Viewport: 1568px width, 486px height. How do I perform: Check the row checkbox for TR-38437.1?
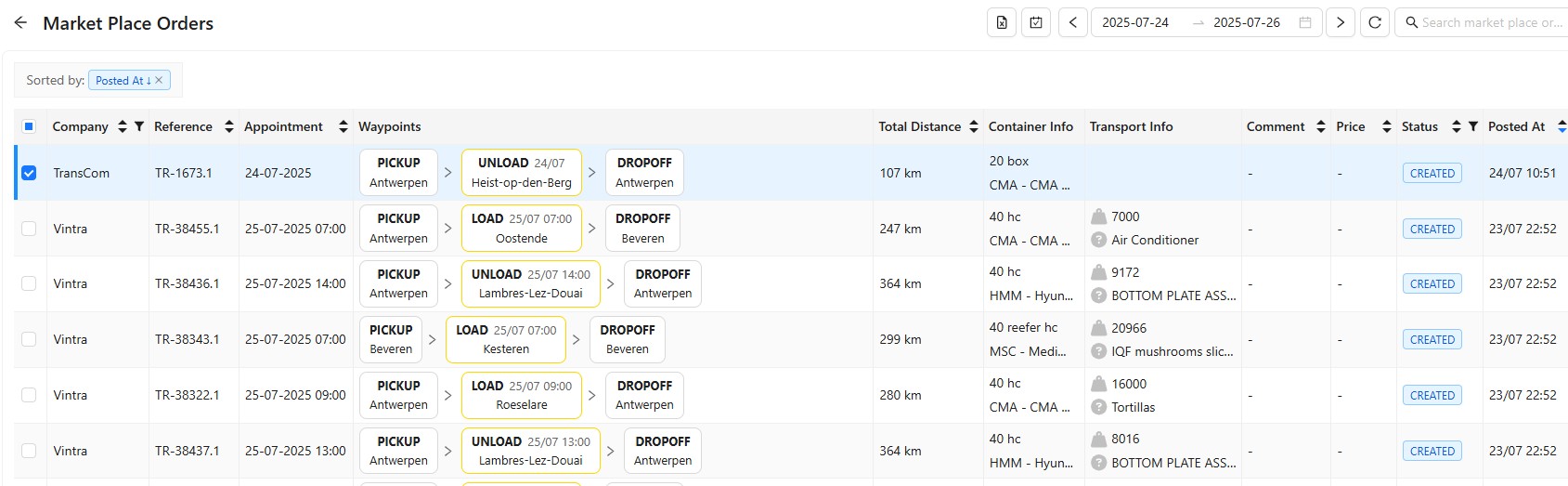point(29,451)
